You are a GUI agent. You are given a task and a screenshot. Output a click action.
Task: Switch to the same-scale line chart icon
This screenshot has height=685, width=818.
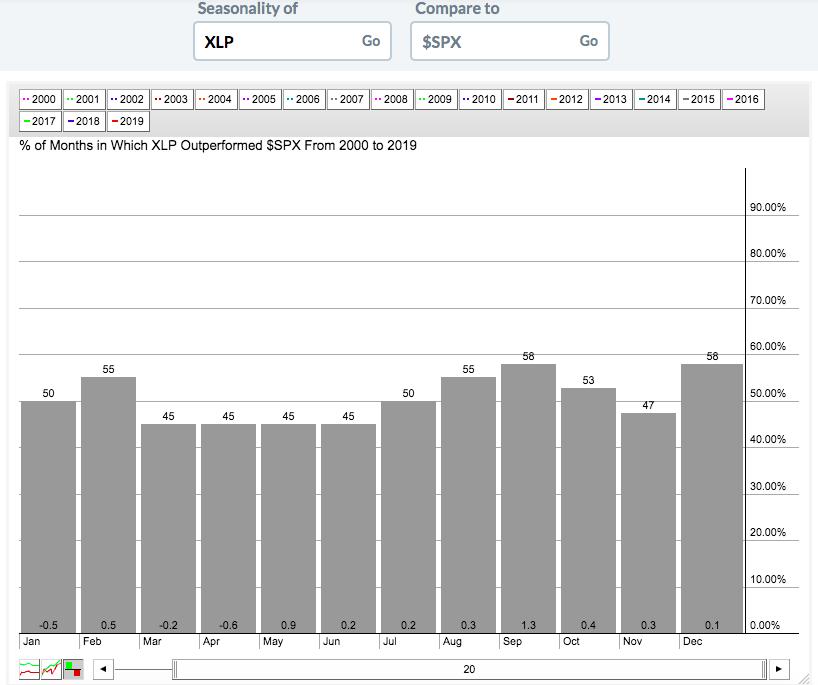(x=51, y=669)
